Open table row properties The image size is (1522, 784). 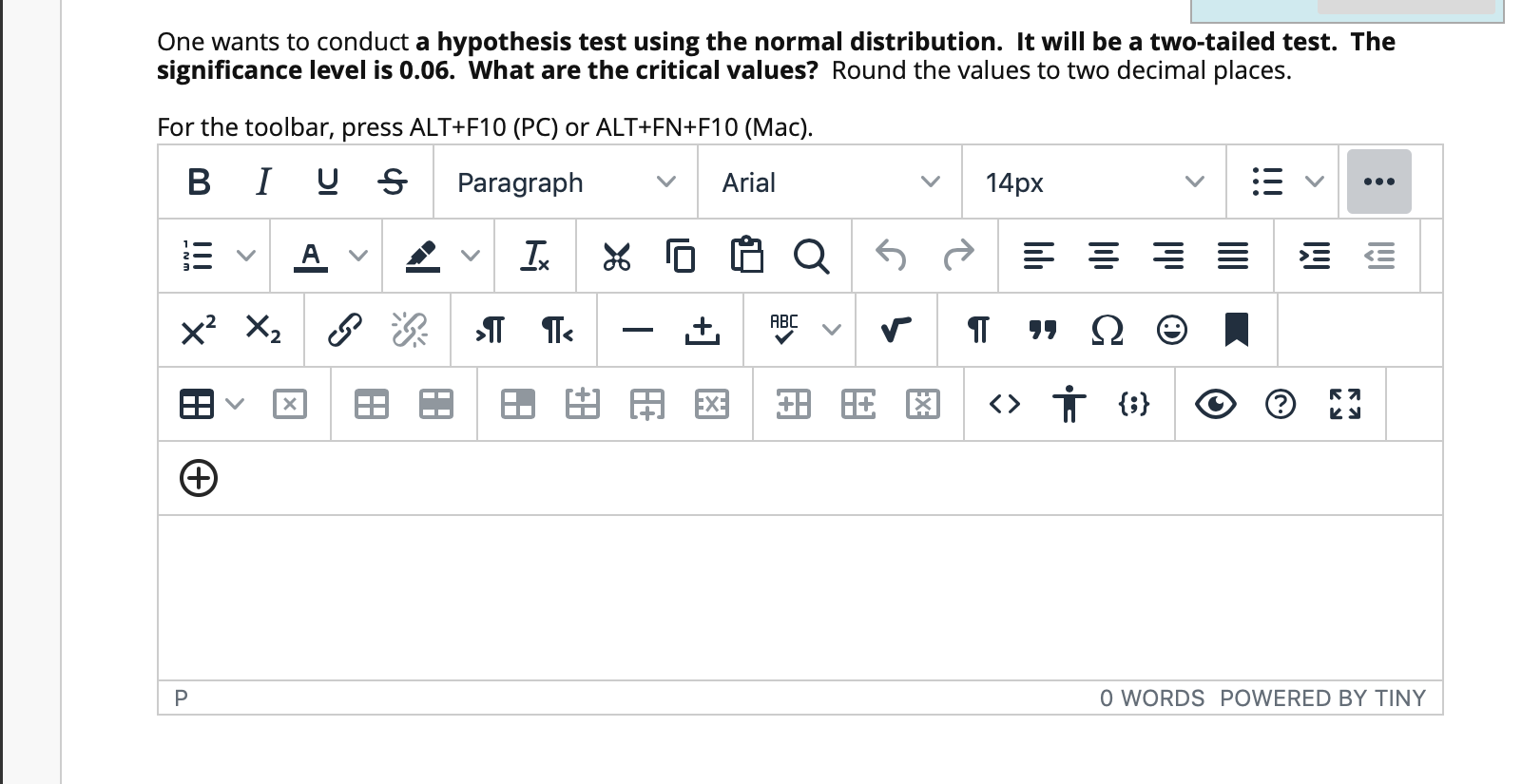(436, 404)
